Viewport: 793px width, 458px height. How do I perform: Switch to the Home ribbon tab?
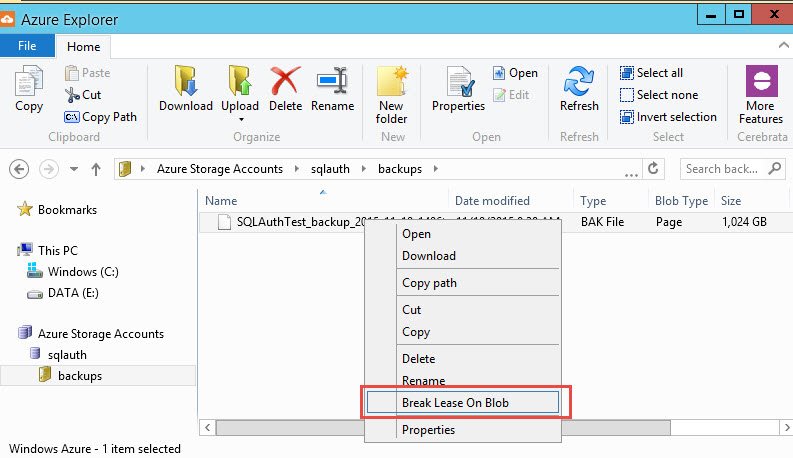click(83, 47)
